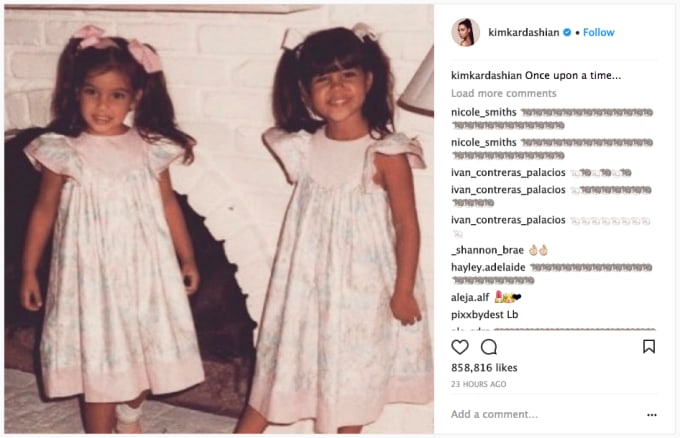Open kimkardashian username in the caption
The image size is (680, 438).
486,75
